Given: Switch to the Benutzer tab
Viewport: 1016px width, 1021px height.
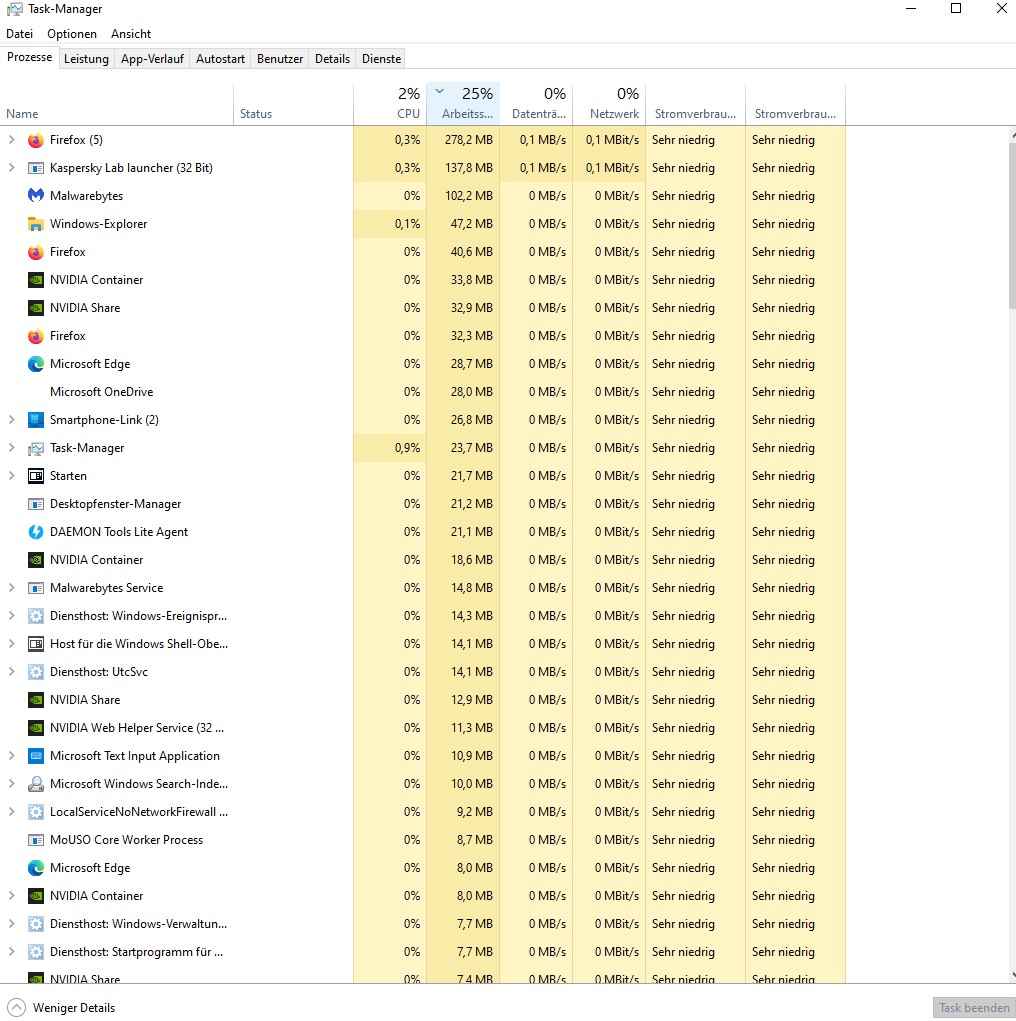Looking at the screenshot, I should point(280,59).
